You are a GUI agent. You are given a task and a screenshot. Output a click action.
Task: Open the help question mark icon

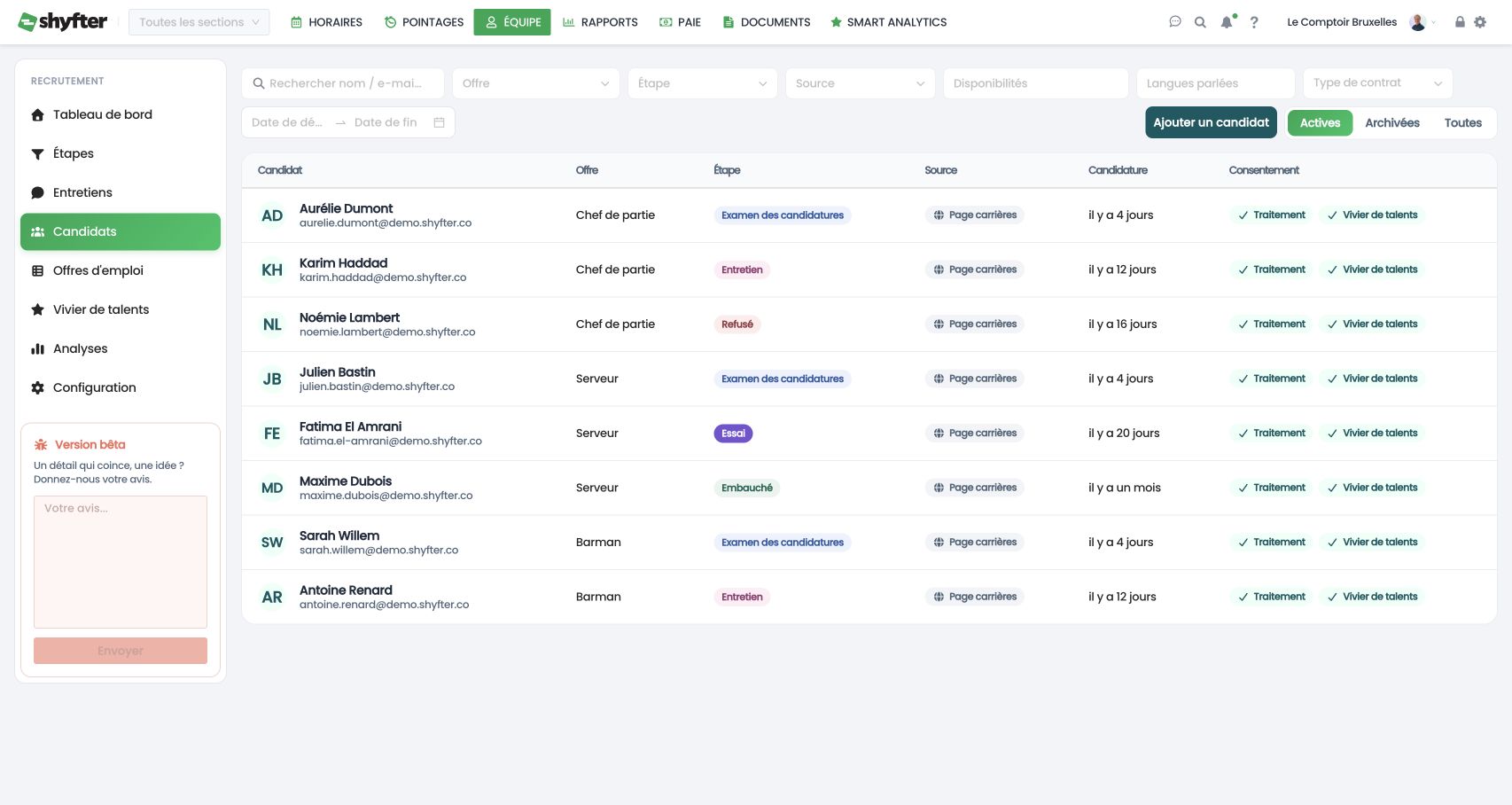pyautogui.click(x=1254, y=22)
